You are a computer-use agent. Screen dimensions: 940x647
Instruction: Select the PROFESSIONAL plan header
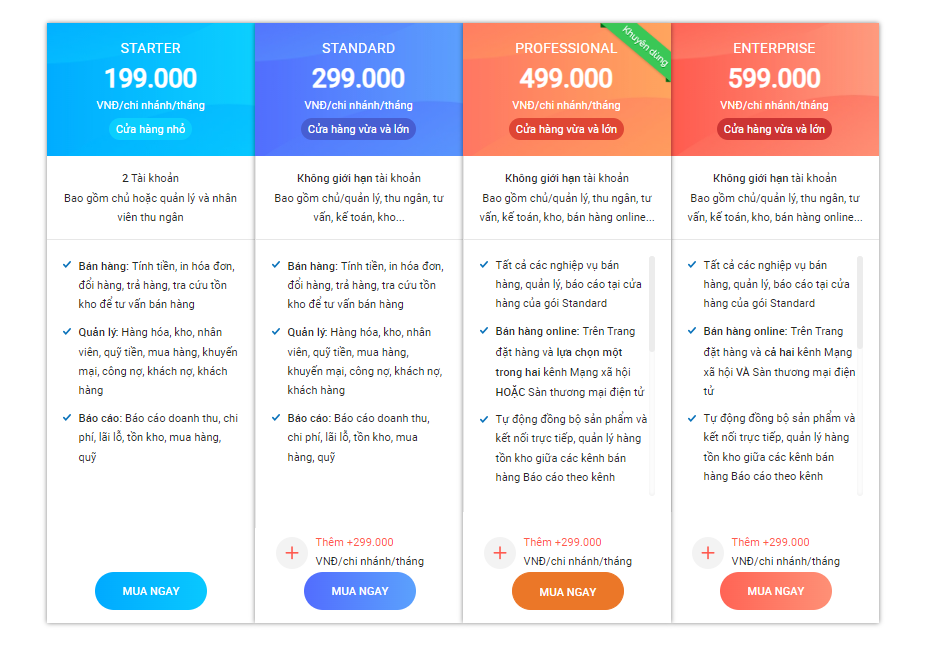[566, 48]
